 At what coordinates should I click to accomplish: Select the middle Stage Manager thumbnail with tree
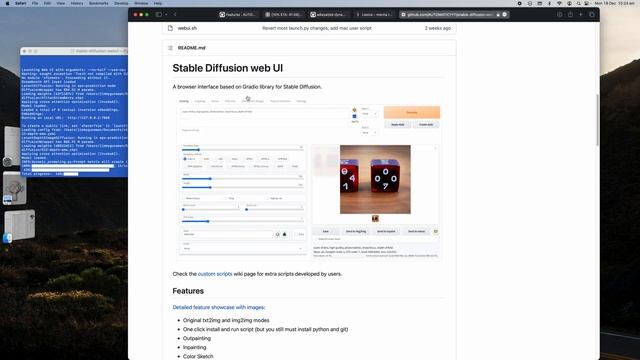(x=14, y=188)
